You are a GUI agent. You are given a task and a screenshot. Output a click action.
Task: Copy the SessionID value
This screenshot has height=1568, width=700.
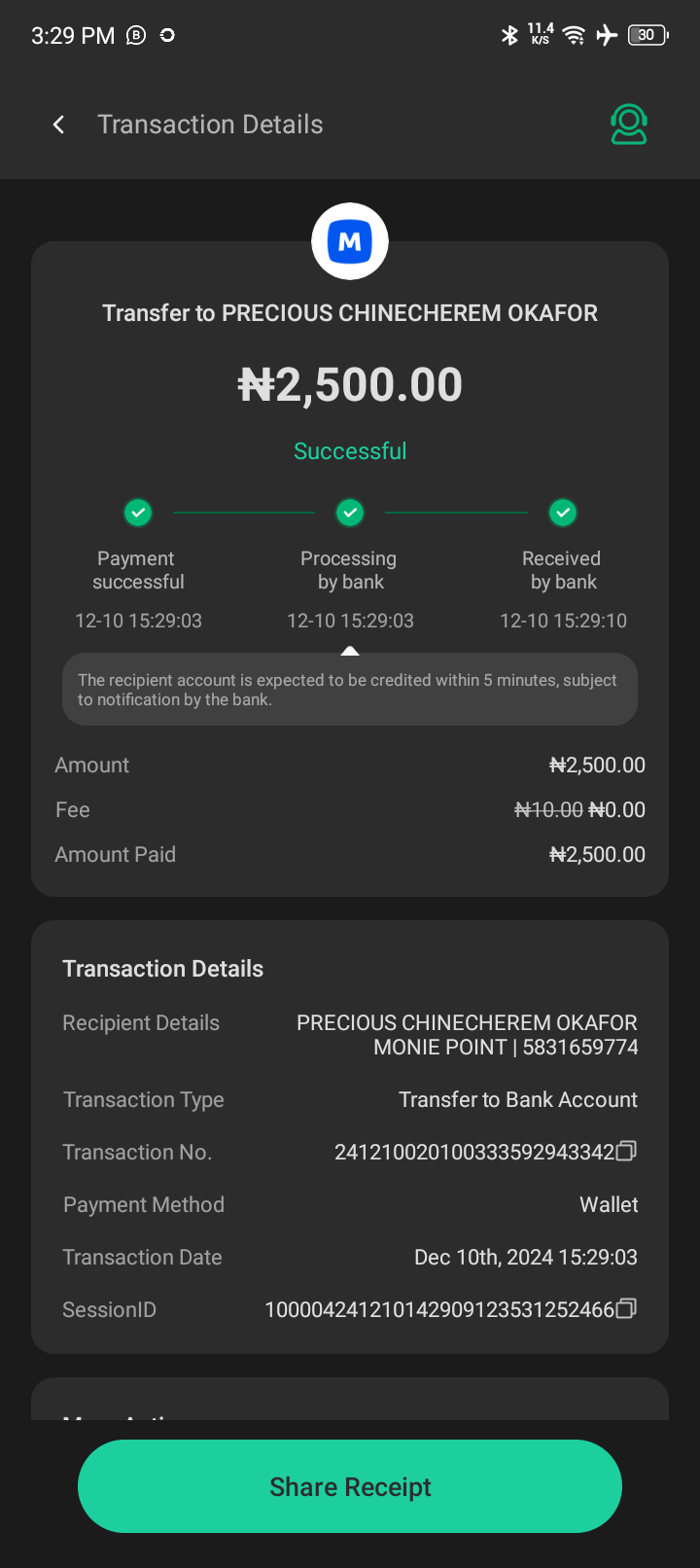point(627,1309)
